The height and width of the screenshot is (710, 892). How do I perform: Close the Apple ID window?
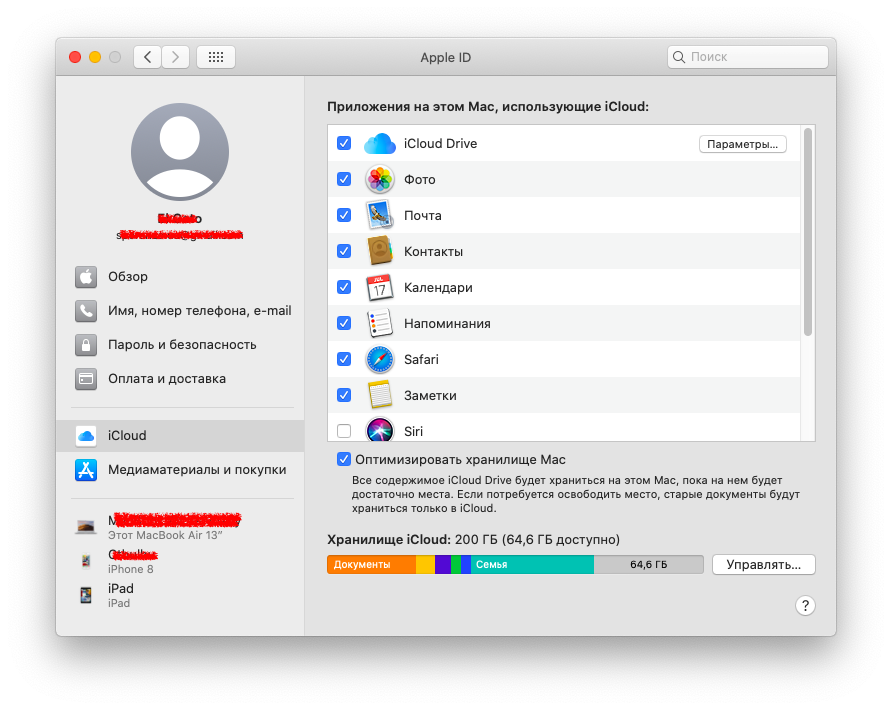[75, 57]
